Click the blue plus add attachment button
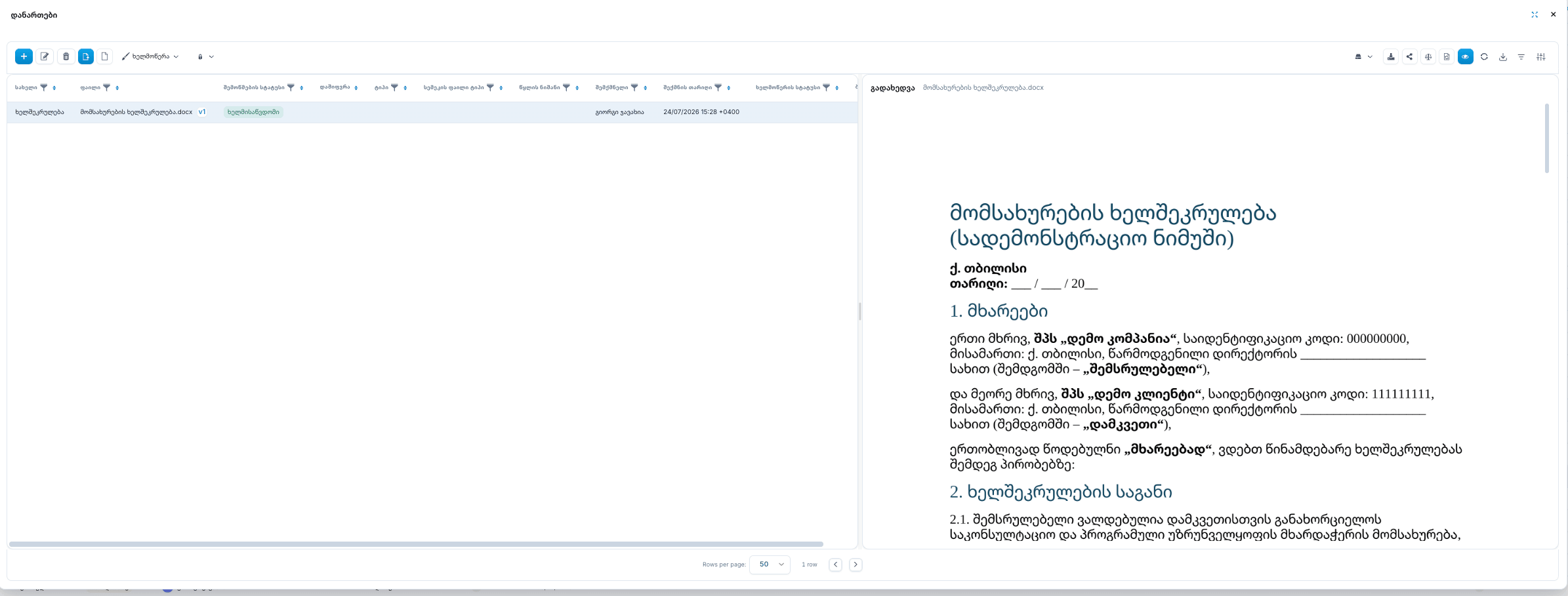The image size is (1568, 596). point(24,56)
